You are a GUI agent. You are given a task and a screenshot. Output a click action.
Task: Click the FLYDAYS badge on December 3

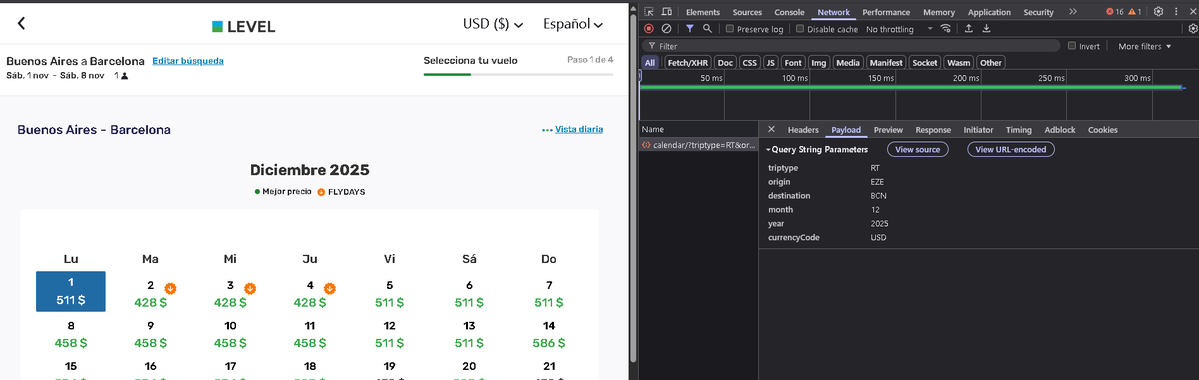[x=249, y=288]
